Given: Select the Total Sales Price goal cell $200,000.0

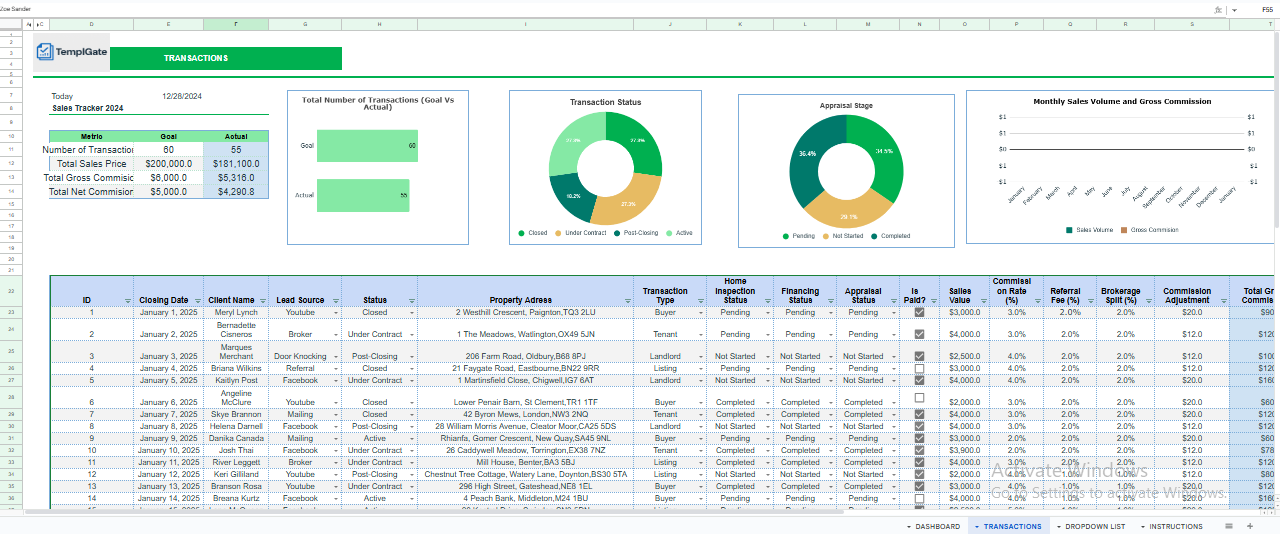Looking at the screenshot, I should [x=168, y=163].
